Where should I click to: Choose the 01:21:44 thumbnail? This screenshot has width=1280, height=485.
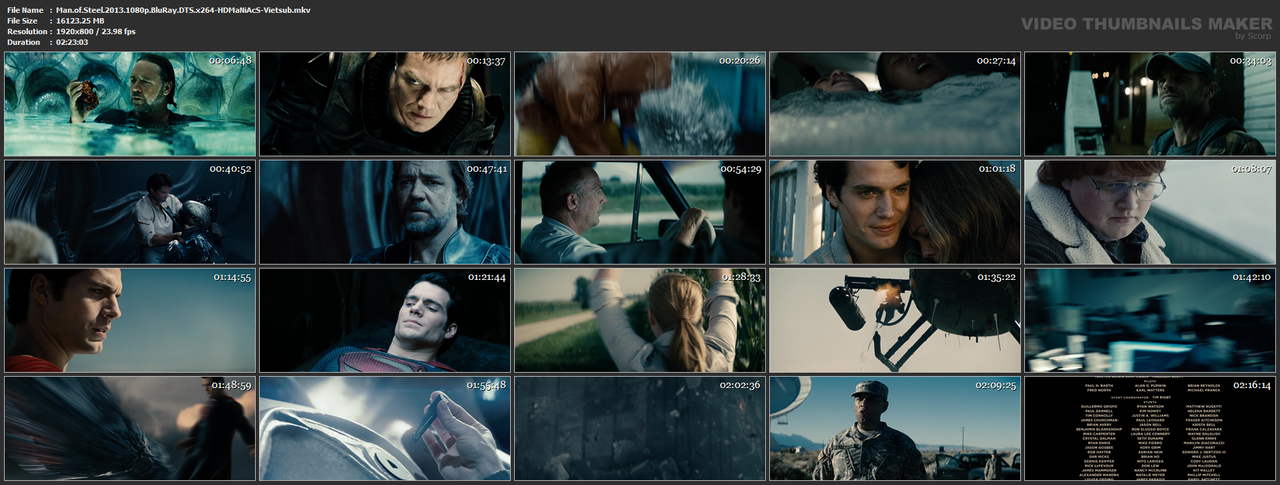(384, 320)
